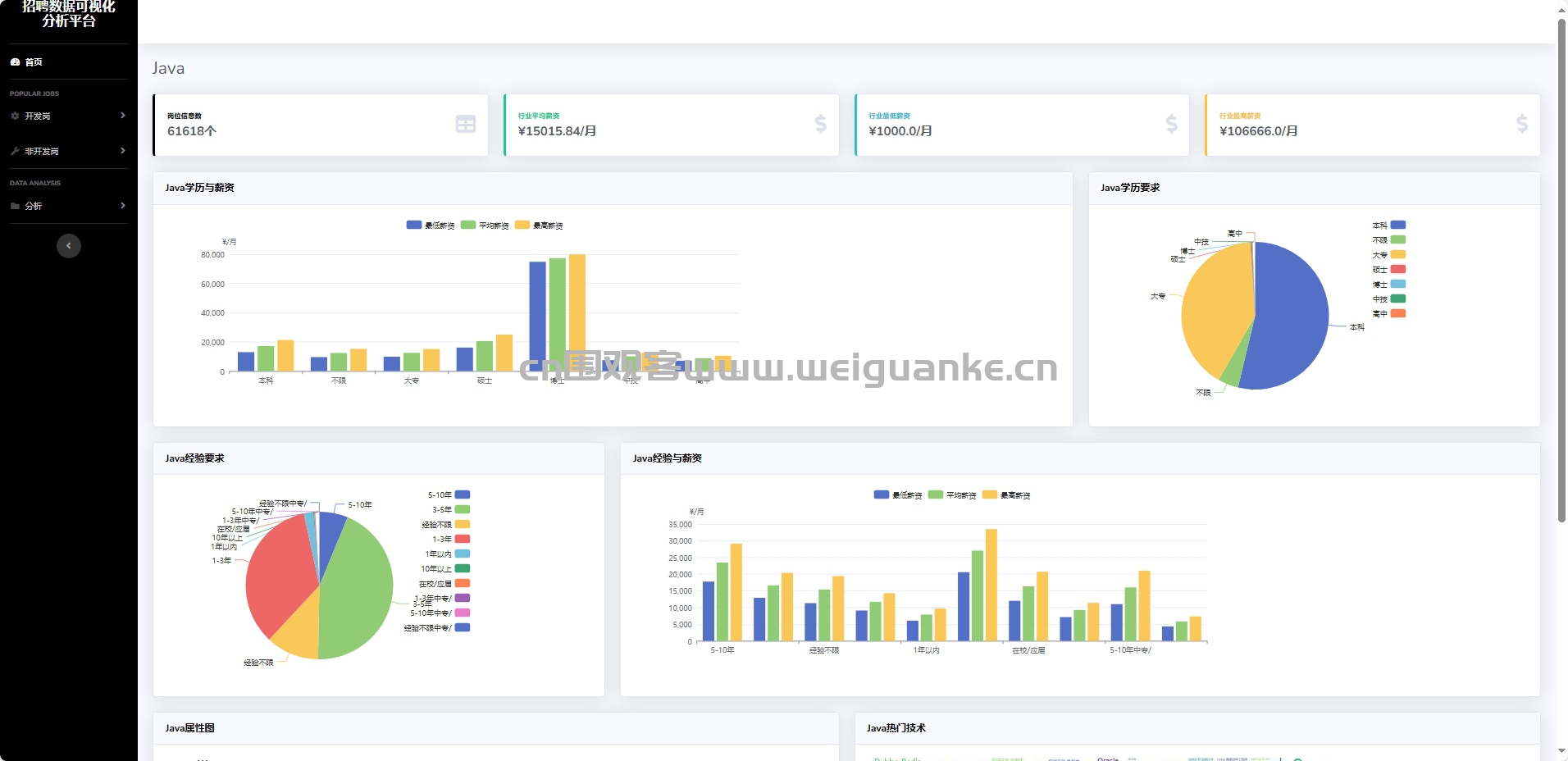Toggle 平均薪资 legend in Java学历与薪资 chart
Image resolution: width=1568 pixels, height=761 pixels.
click(485, 225)
